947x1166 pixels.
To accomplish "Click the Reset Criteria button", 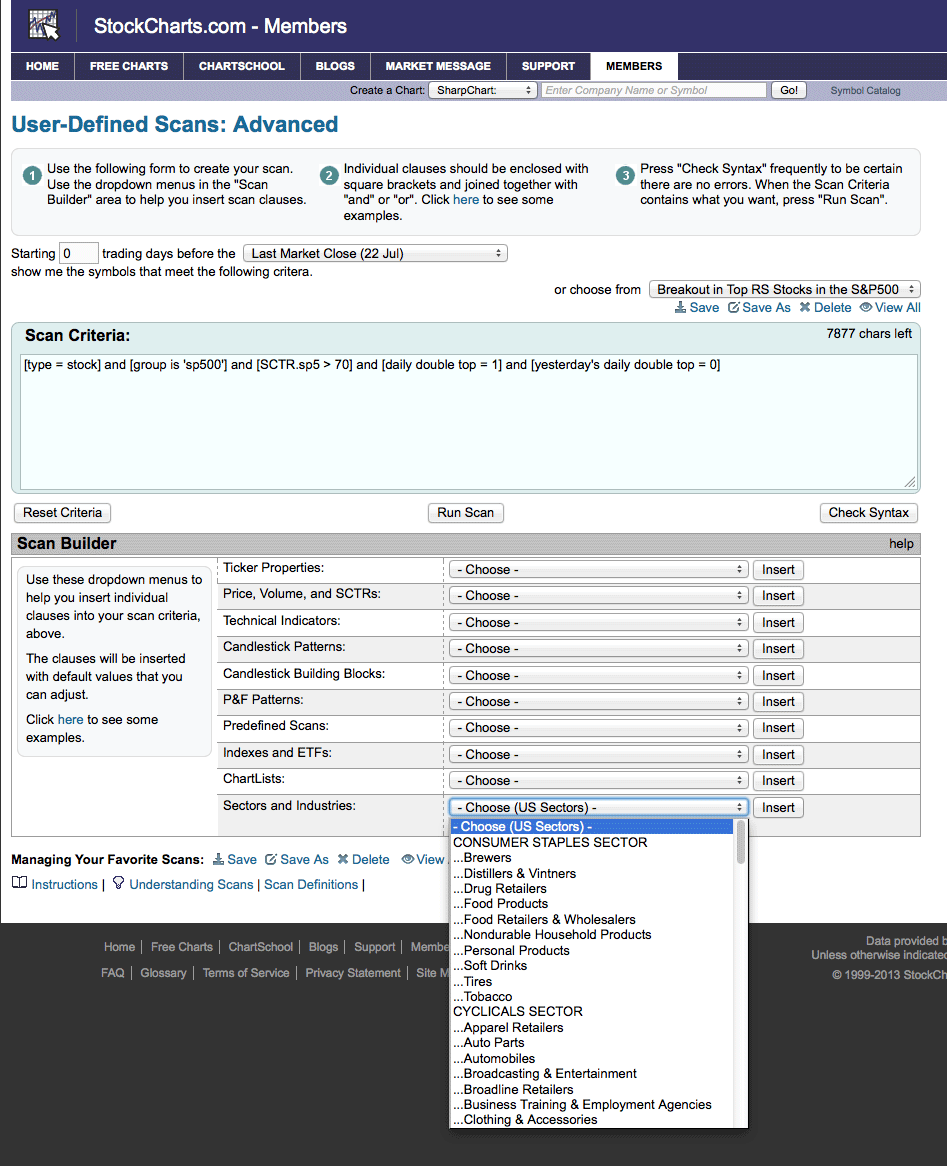I will [62, 512].
